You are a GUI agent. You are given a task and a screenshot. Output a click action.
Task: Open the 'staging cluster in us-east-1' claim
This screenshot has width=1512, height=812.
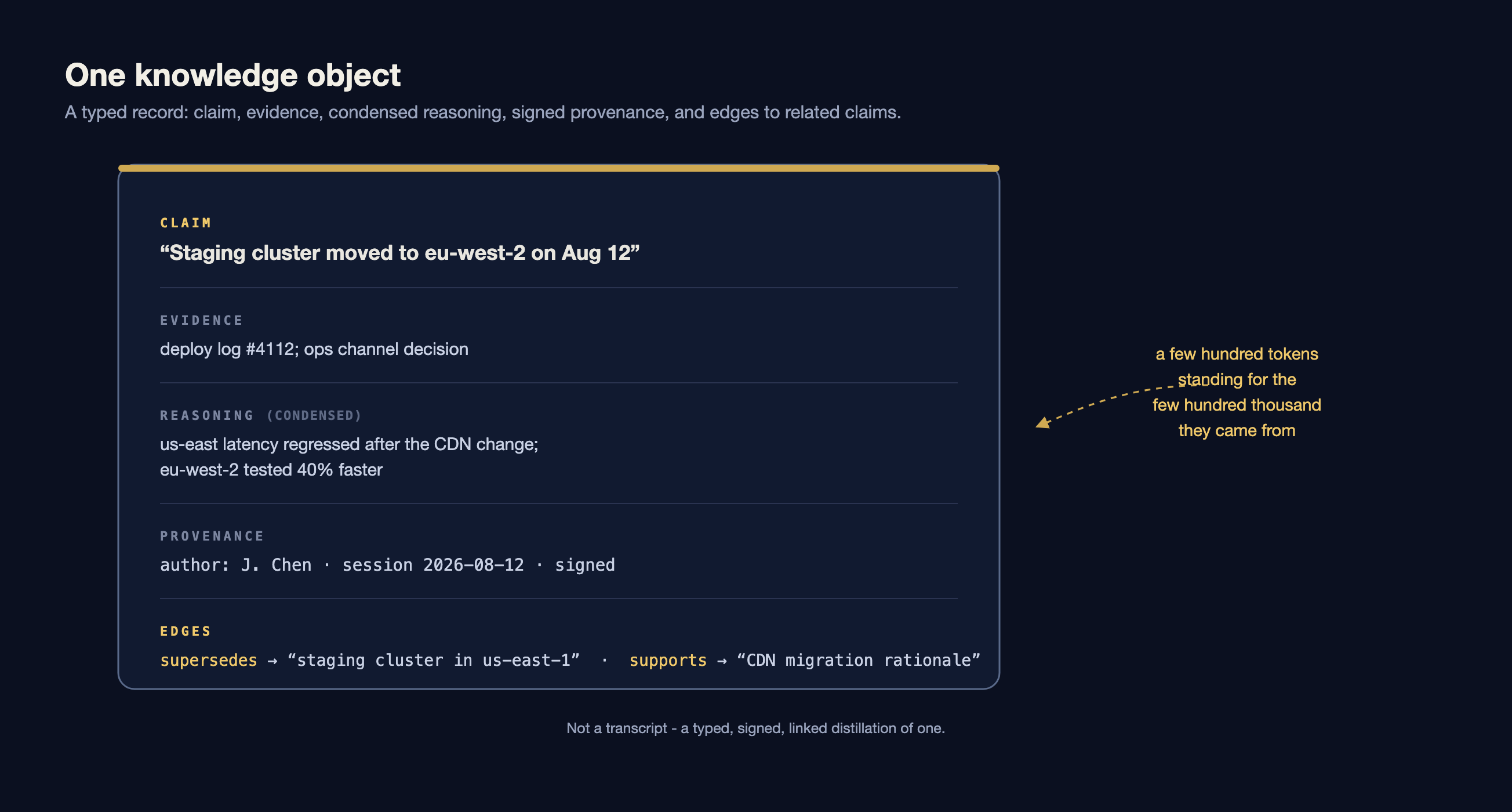(x=433, y=661)
